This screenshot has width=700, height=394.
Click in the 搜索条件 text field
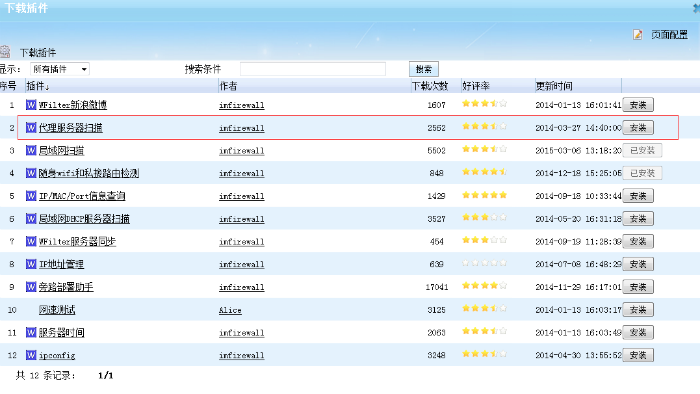coord(312,69)
